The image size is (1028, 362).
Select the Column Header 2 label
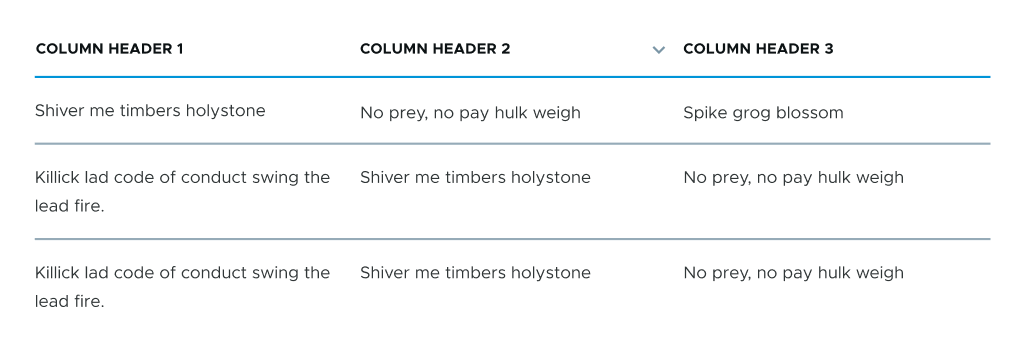(x=435, y=49)
